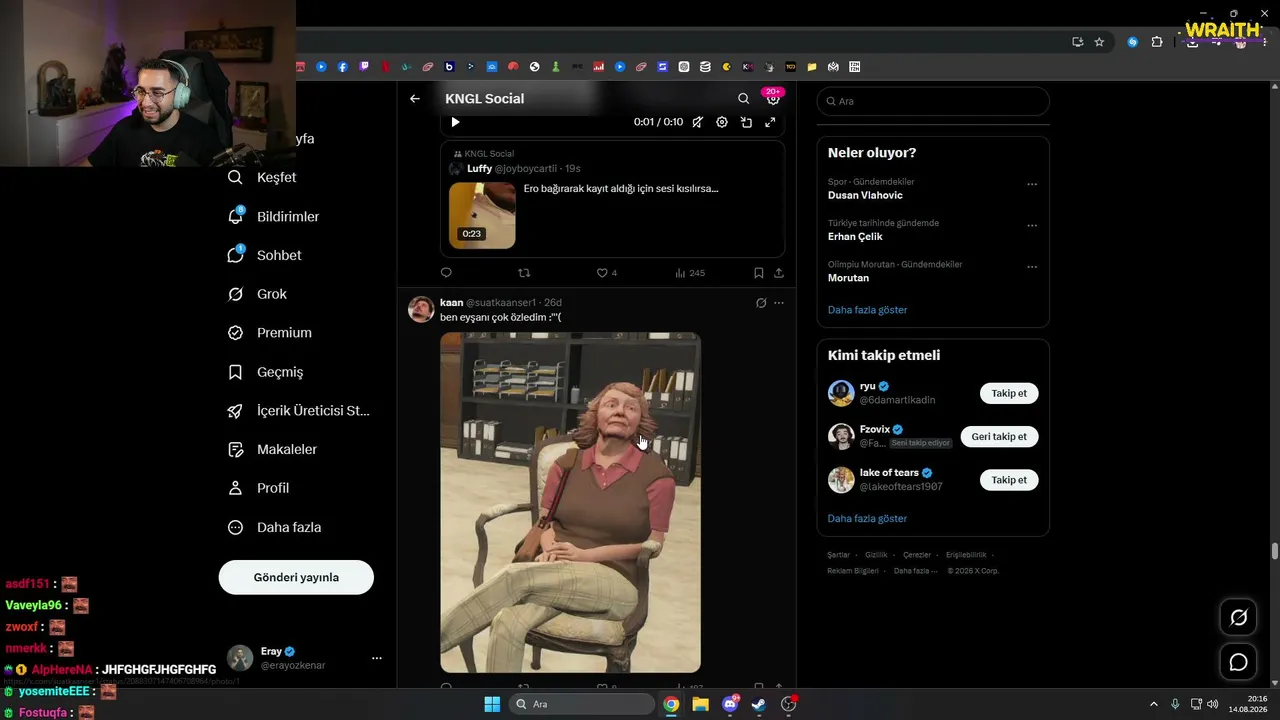Bookmark this page with the star
Image resolution: width=1280 pixels, height=720 pixels.
pos(1099,42)
